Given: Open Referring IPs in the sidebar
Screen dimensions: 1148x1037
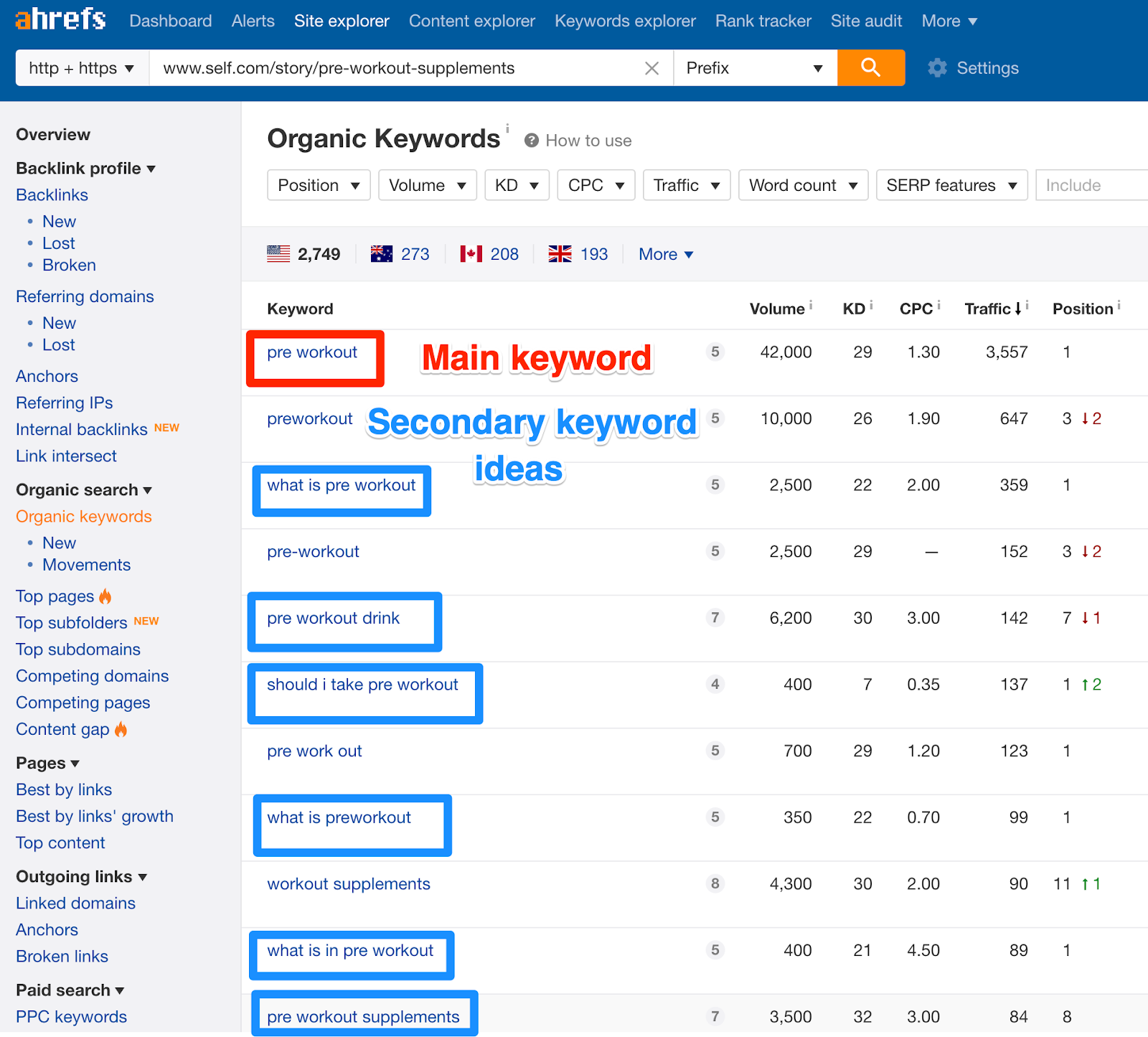Looking at the screenshot, I should point(64,403).
